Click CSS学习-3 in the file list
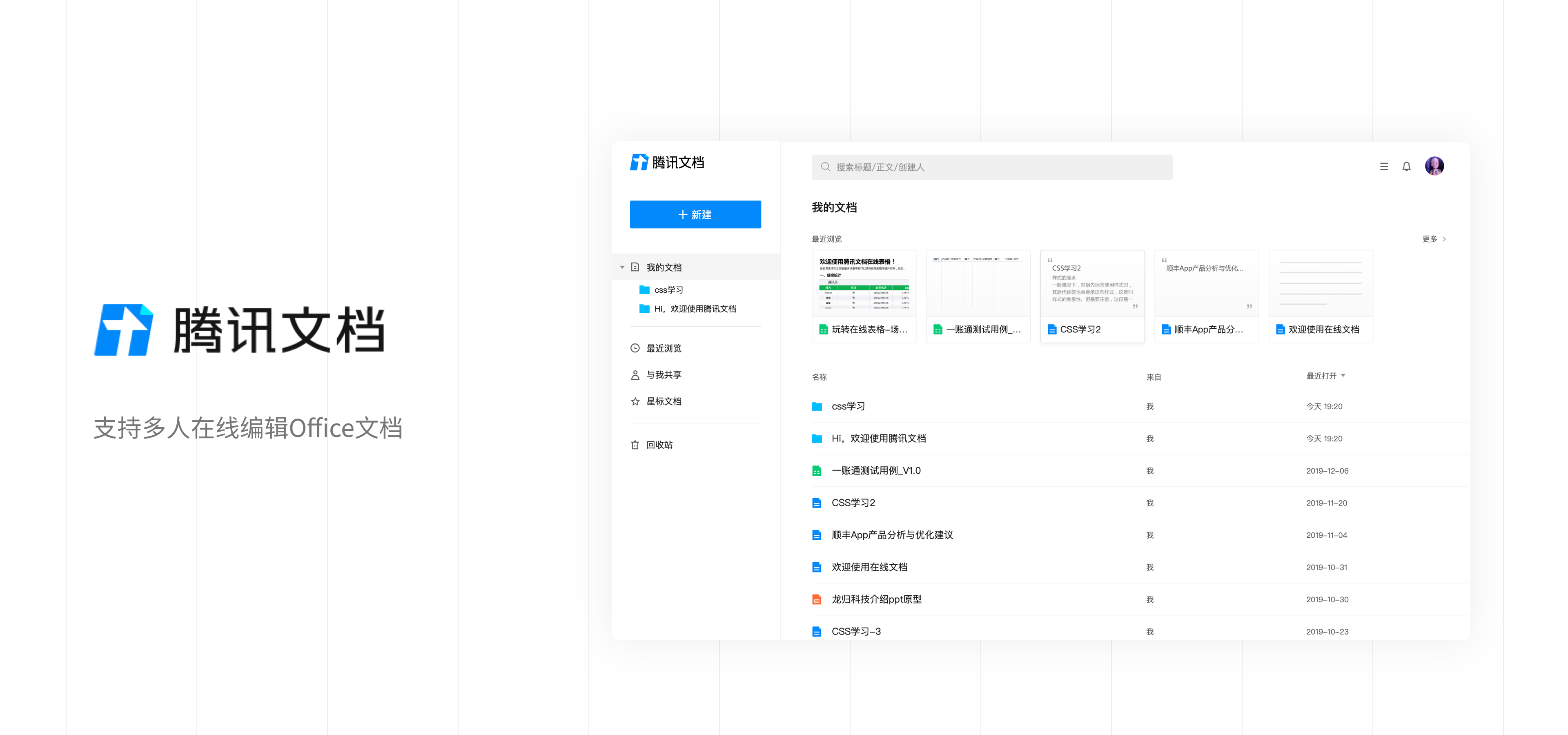This screenshot has width=1568, height=735. tap(856, 632)
